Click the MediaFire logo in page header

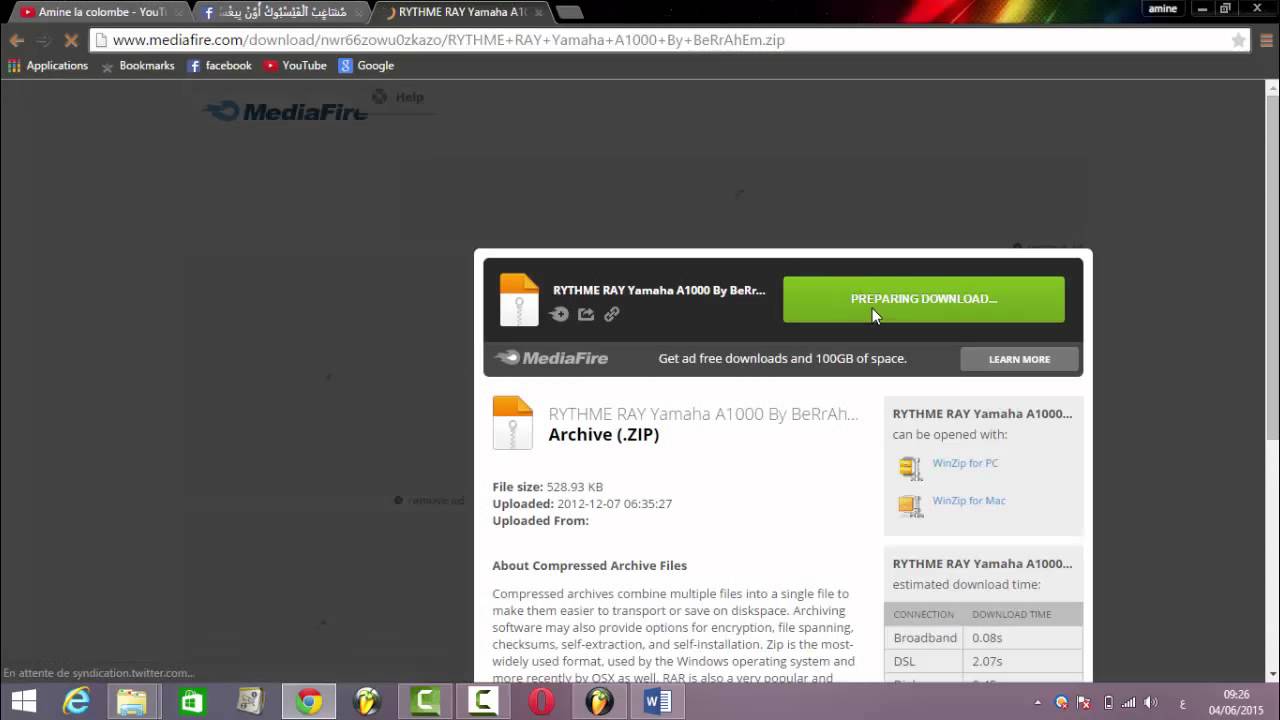pos(286,111)
